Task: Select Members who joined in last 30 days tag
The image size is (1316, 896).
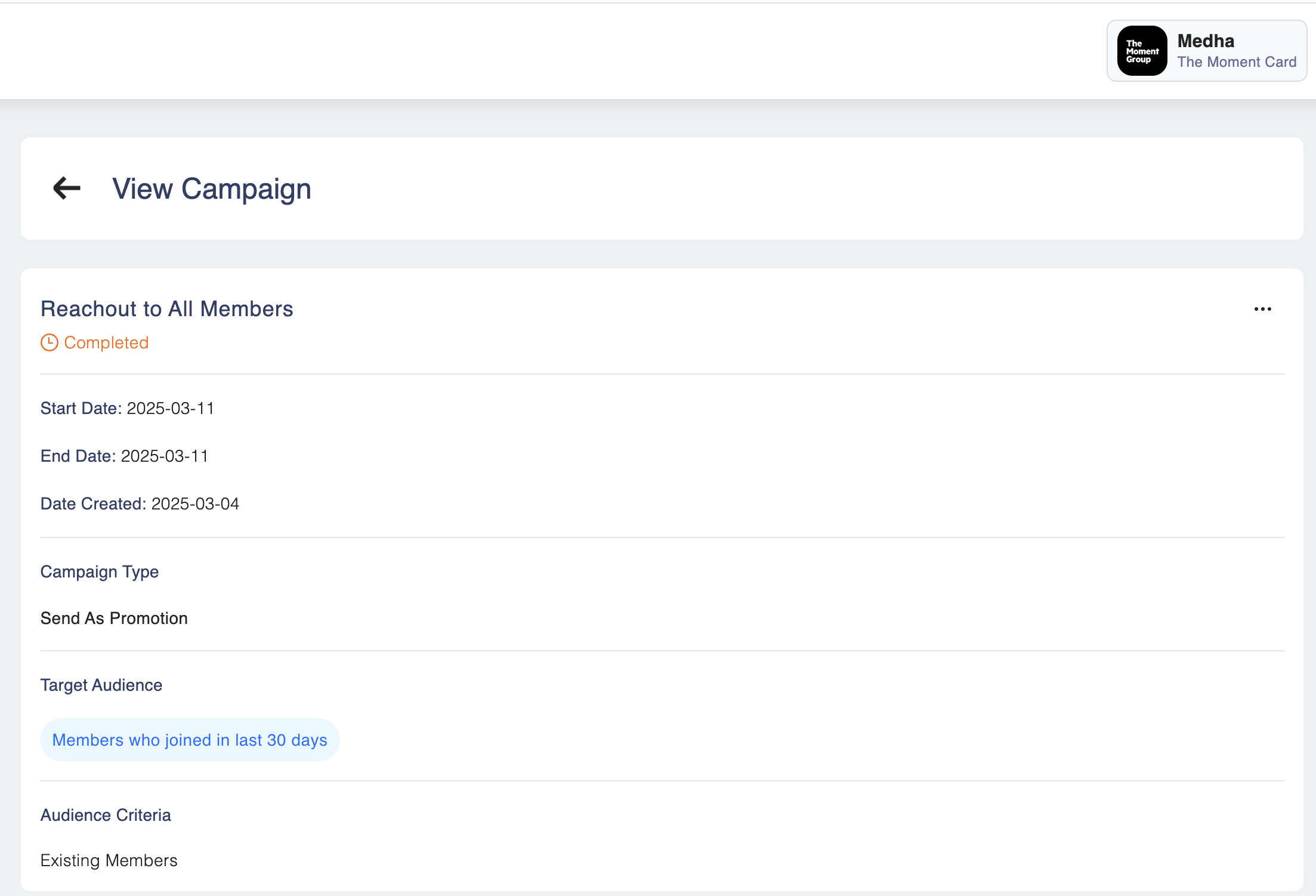Action: click(190, 740)
